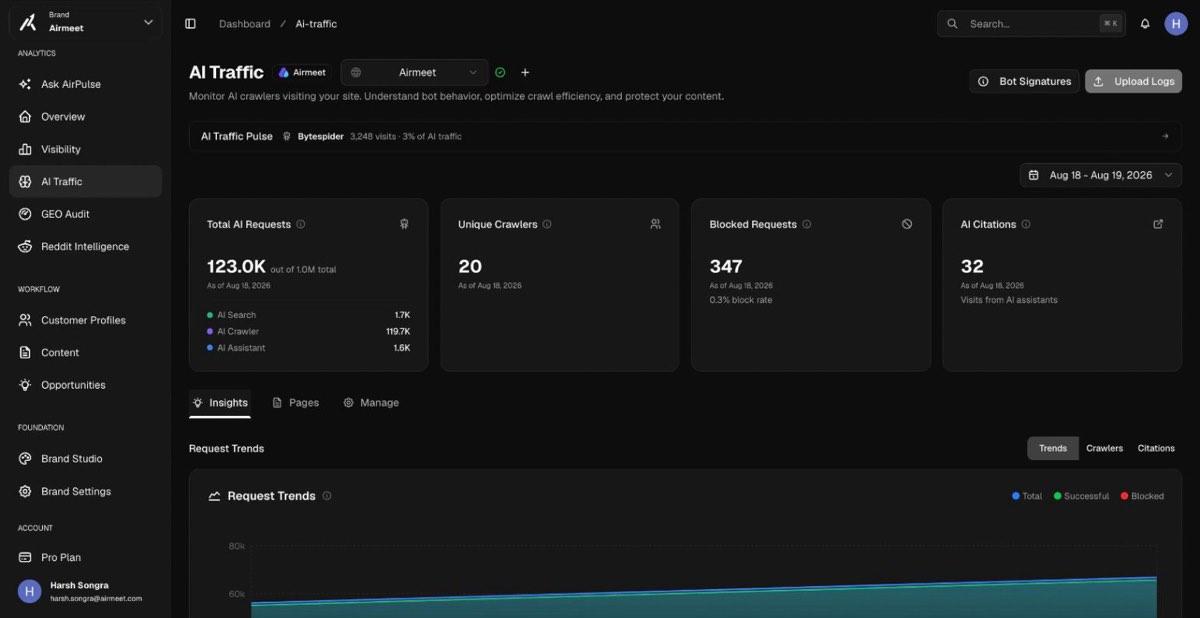Click the Ask AirPulse sparkle icon

tap(25, 84)
